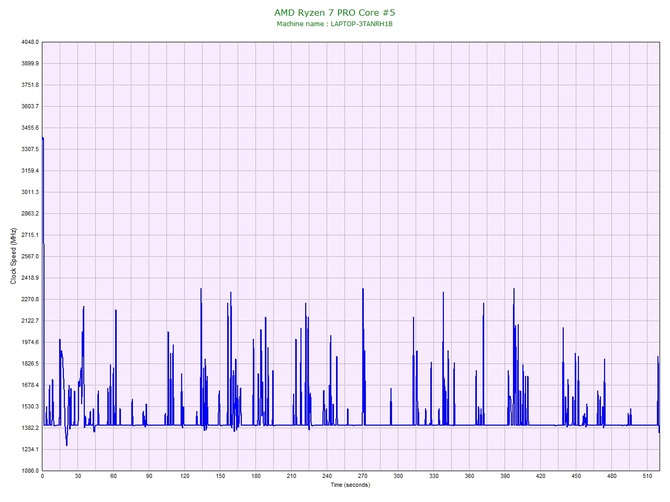Click the 3603.7 y-axis value
This screenshot has width=670, height=502.
30,106
